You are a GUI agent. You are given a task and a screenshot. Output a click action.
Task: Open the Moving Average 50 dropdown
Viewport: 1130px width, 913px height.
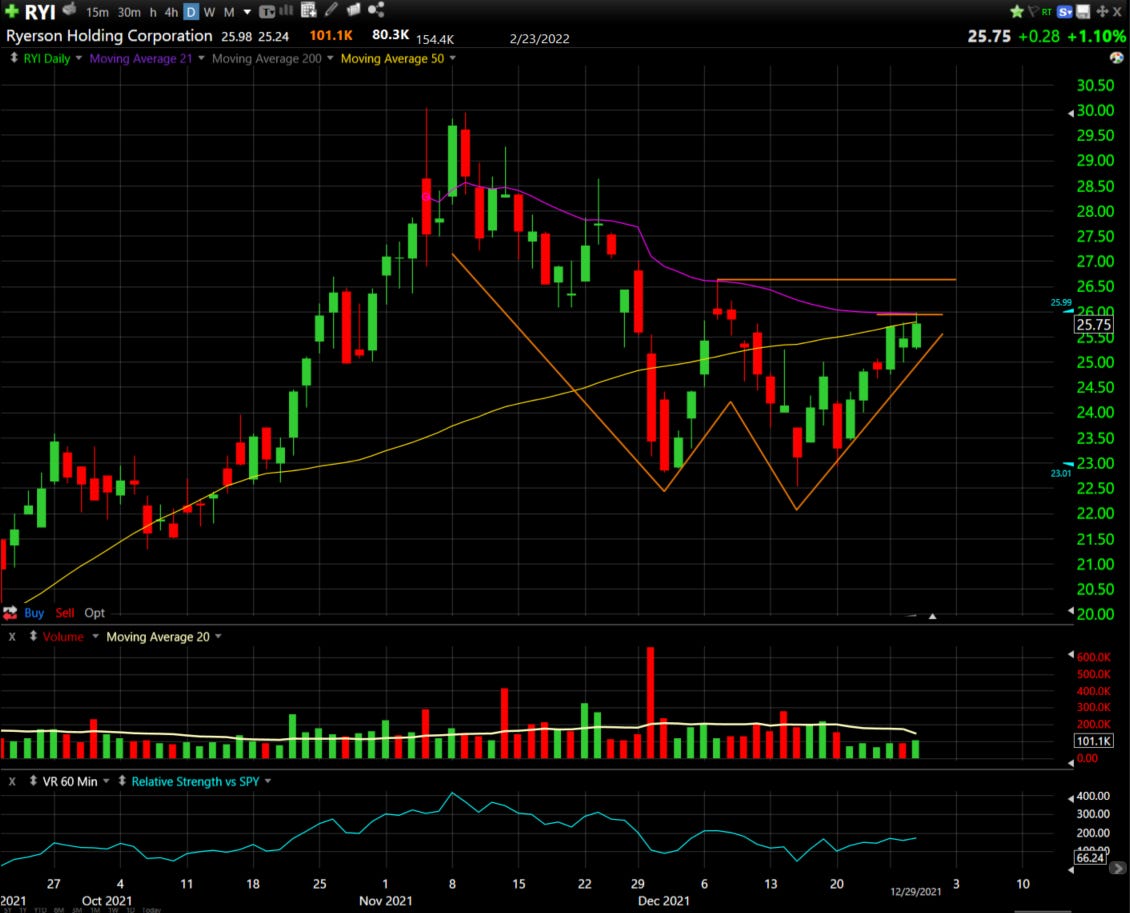click(x=453, y=58)
